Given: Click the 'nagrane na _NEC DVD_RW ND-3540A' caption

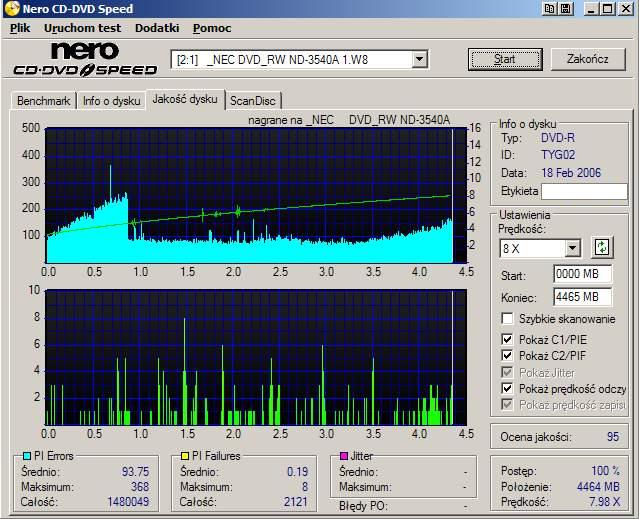Looking at the screenshot, I should click(349, 120).
